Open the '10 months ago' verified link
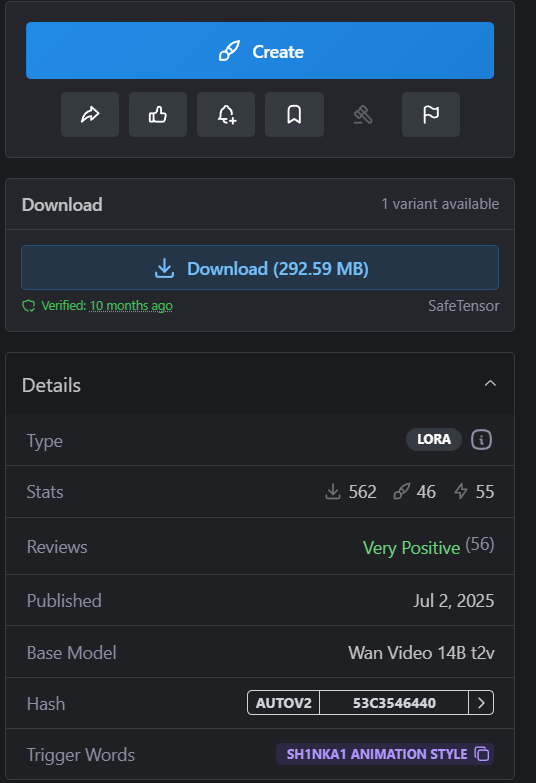 pos(131,306)
